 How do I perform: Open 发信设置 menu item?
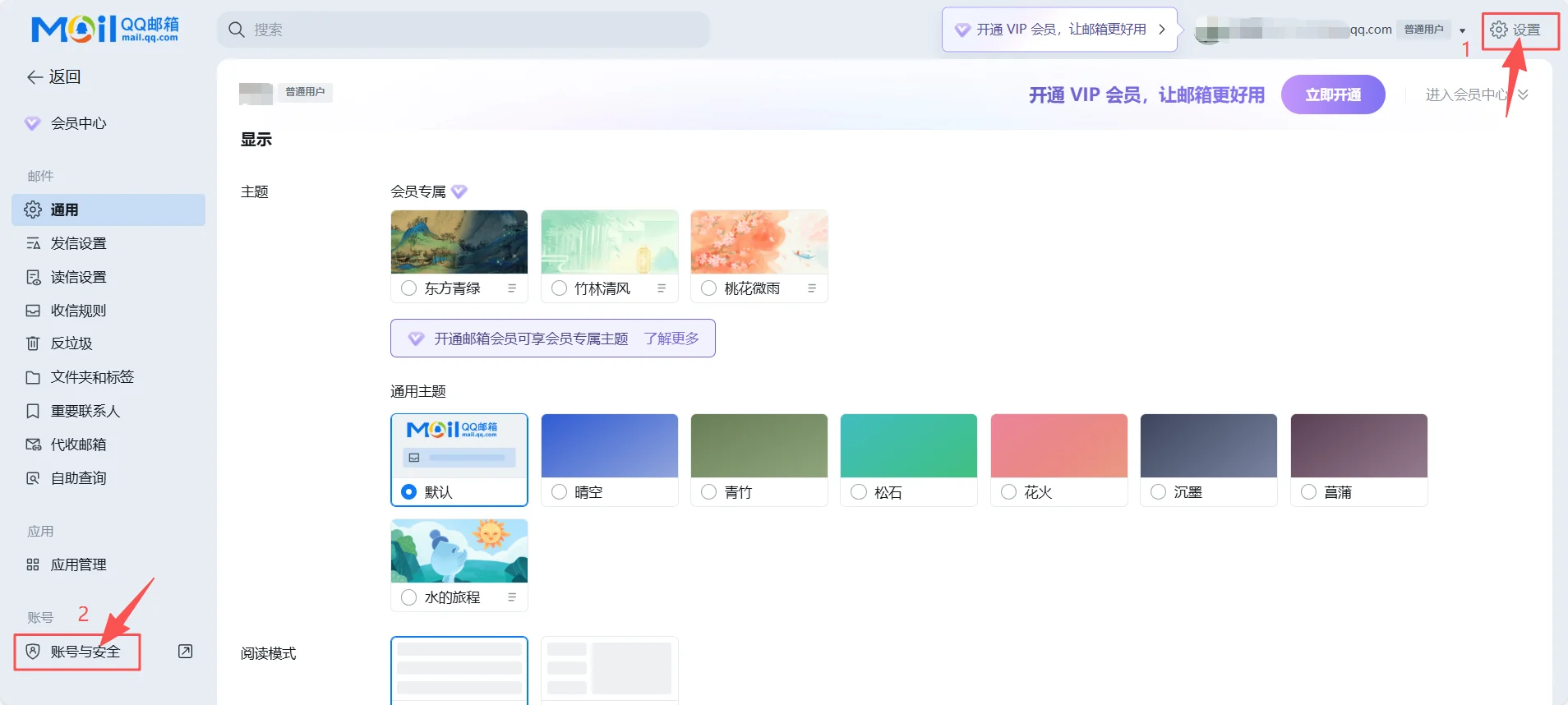[x=108, y=243]
